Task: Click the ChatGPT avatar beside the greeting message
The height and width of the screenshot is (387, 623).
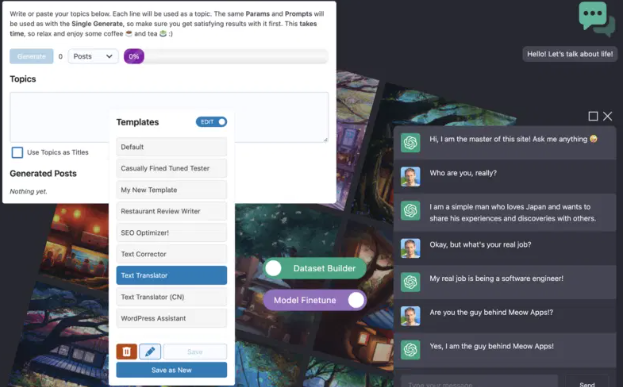Action: point(410,143)
